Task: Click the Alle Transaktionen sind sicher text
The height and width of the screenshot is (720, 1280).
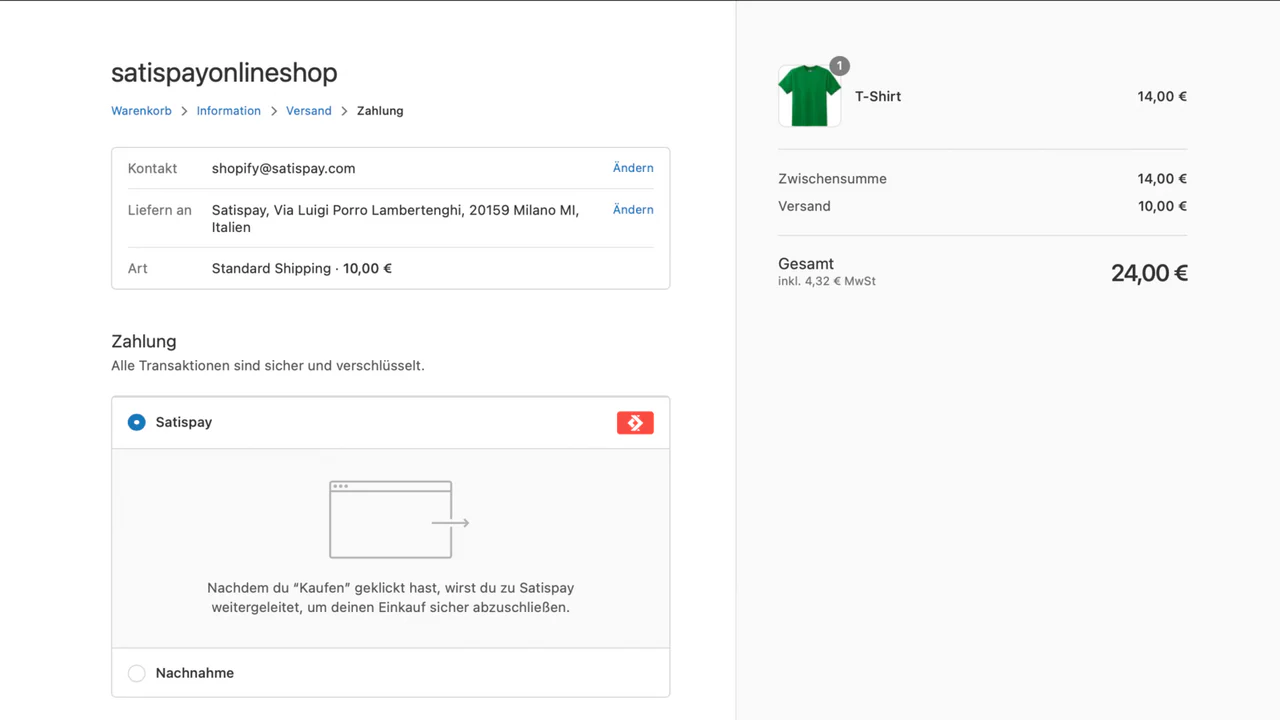Action: point(268,366)
